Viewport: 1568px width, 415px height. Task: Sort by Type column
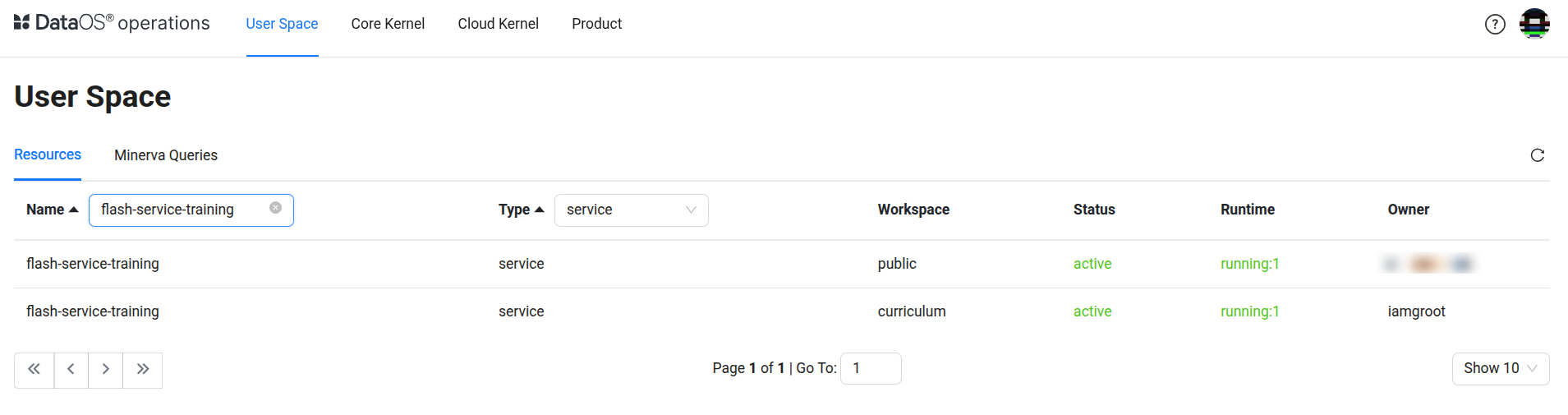[521, 210]
